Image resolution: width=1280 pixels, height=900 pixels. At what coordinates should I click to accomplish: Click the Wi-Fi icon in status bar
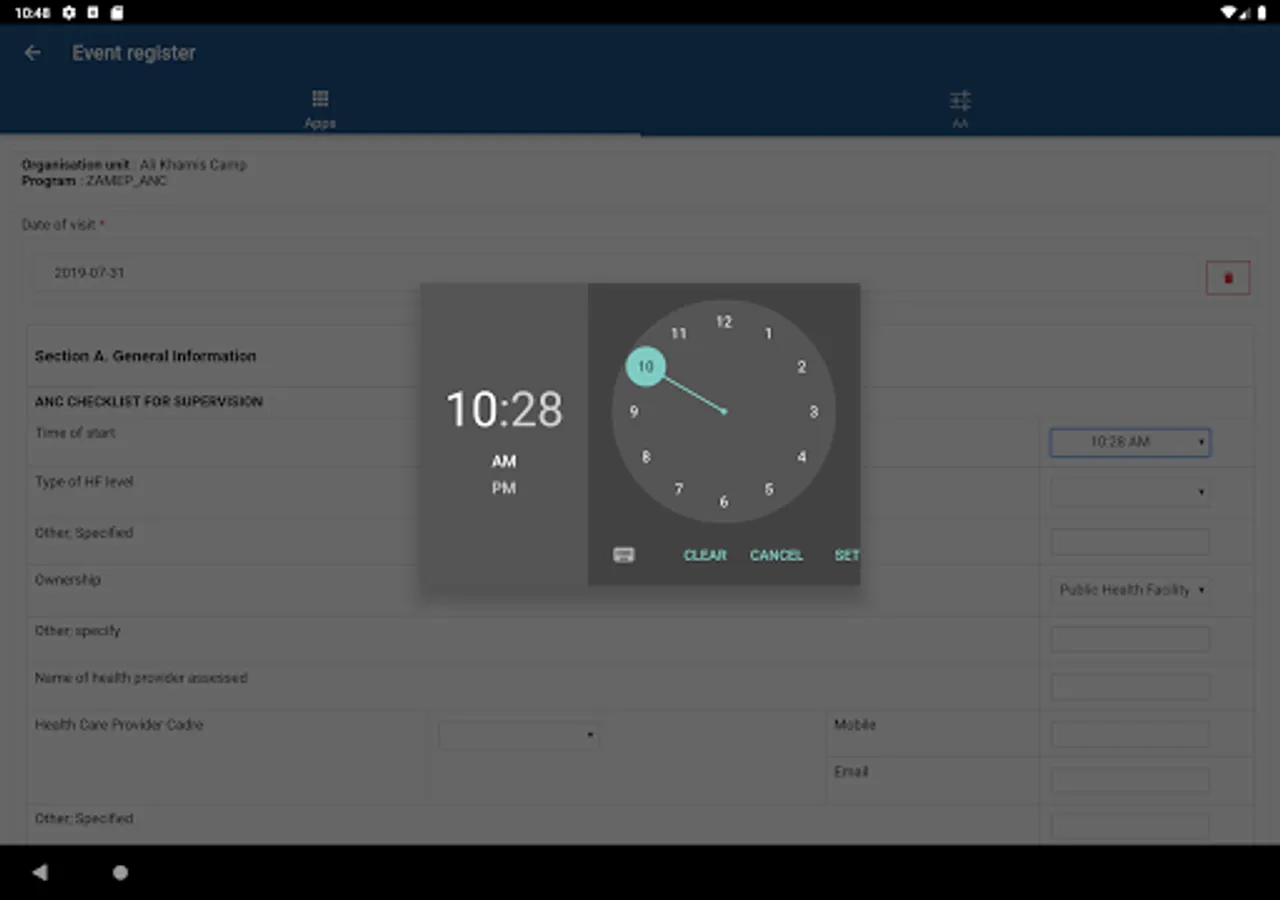(x=1228, y=13)
